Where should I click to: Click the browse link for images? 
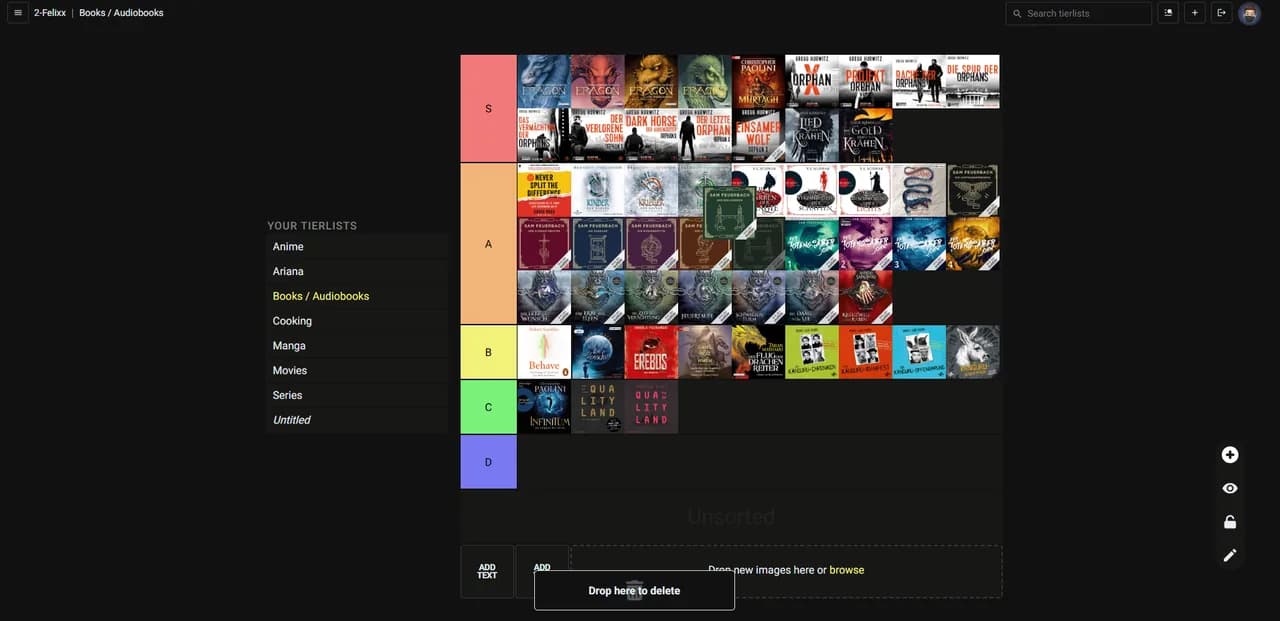point(846,570)
